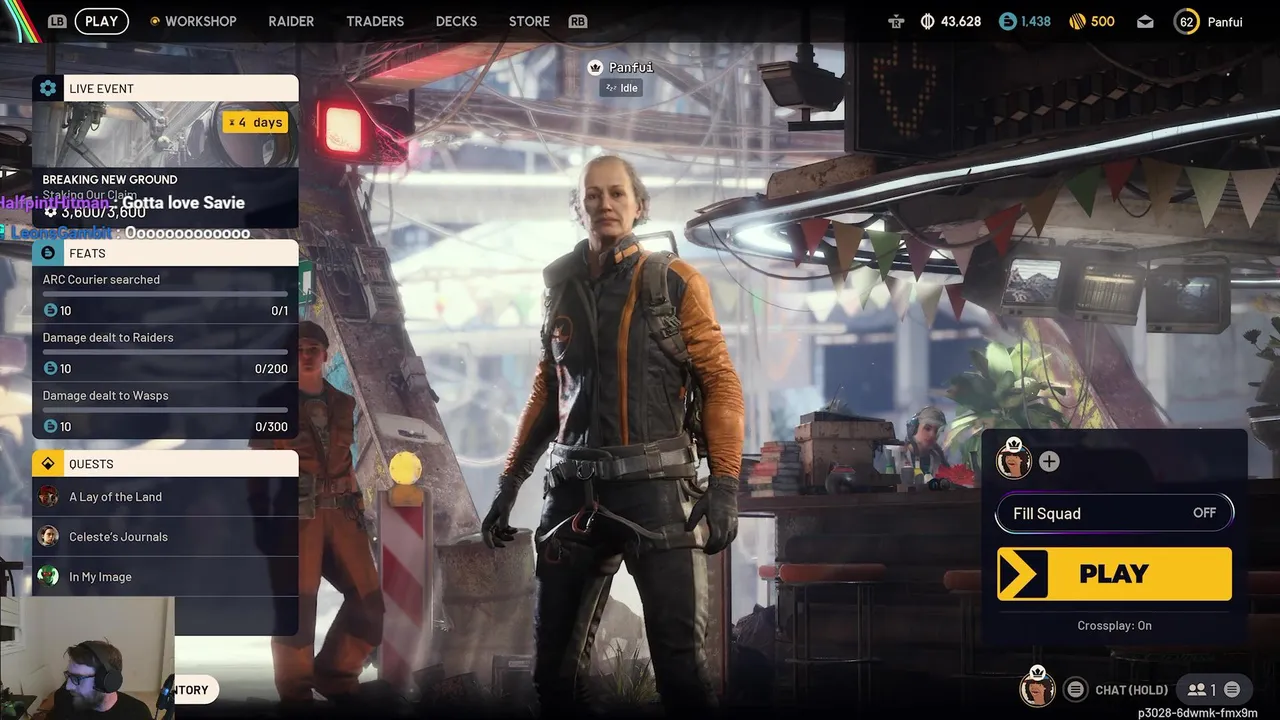The height and width of the screenshot is (720, 1280).
Task: Click the Crossplay: On setting
Action: point(1114,626)
